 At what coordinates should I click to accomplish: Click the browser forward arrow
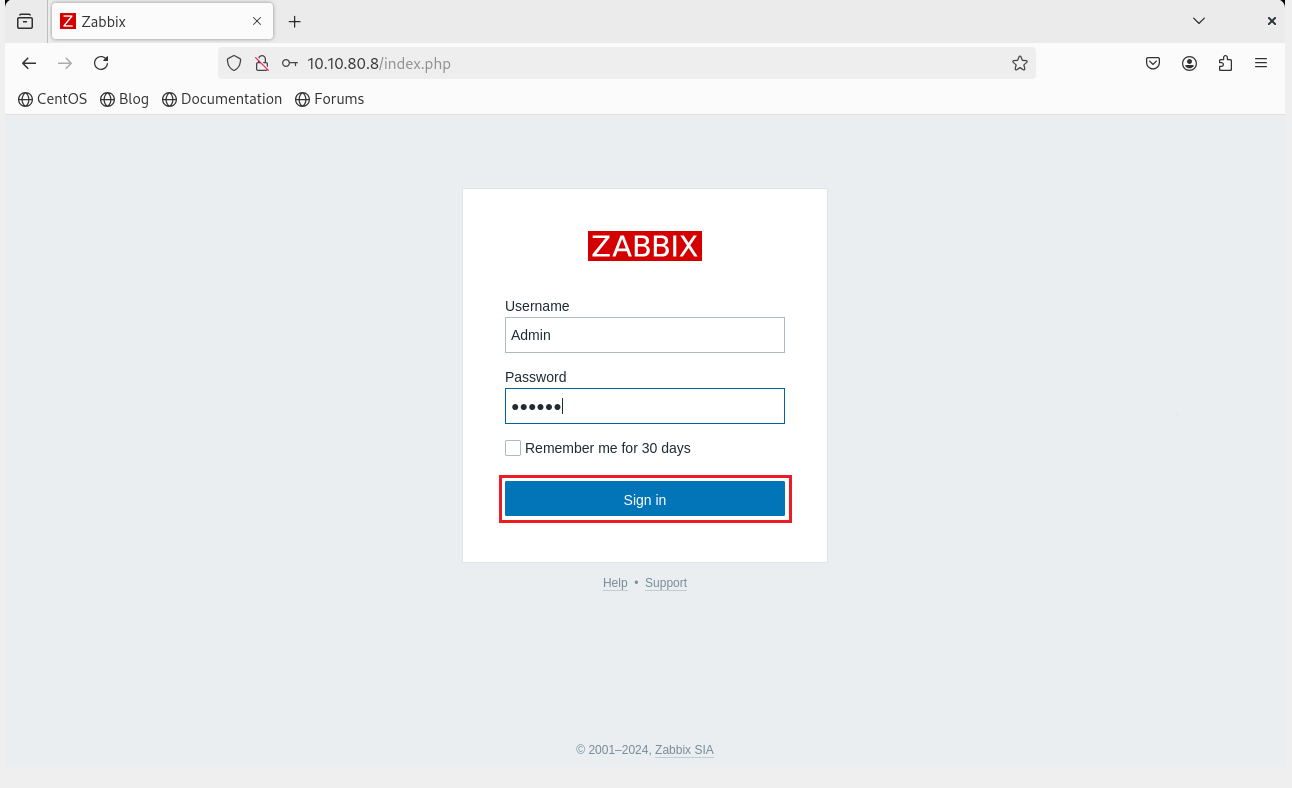(65, 63)
